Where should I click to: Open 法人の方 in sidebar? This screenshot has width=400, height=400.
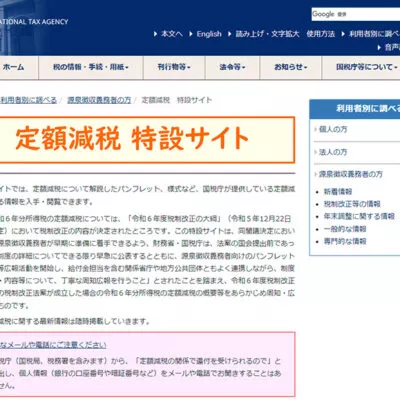coord(333,152)
